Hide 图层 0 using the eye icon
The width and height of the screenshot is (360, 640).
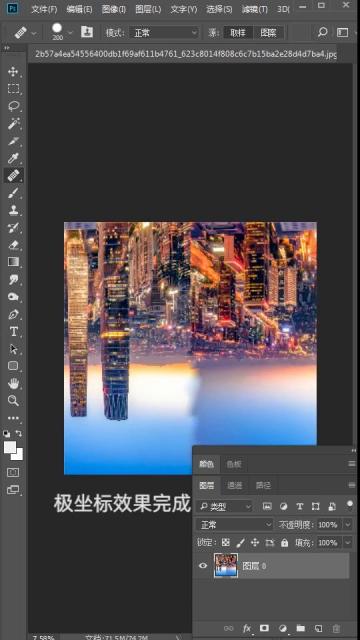pyautogui.click(x=203, y=566)
